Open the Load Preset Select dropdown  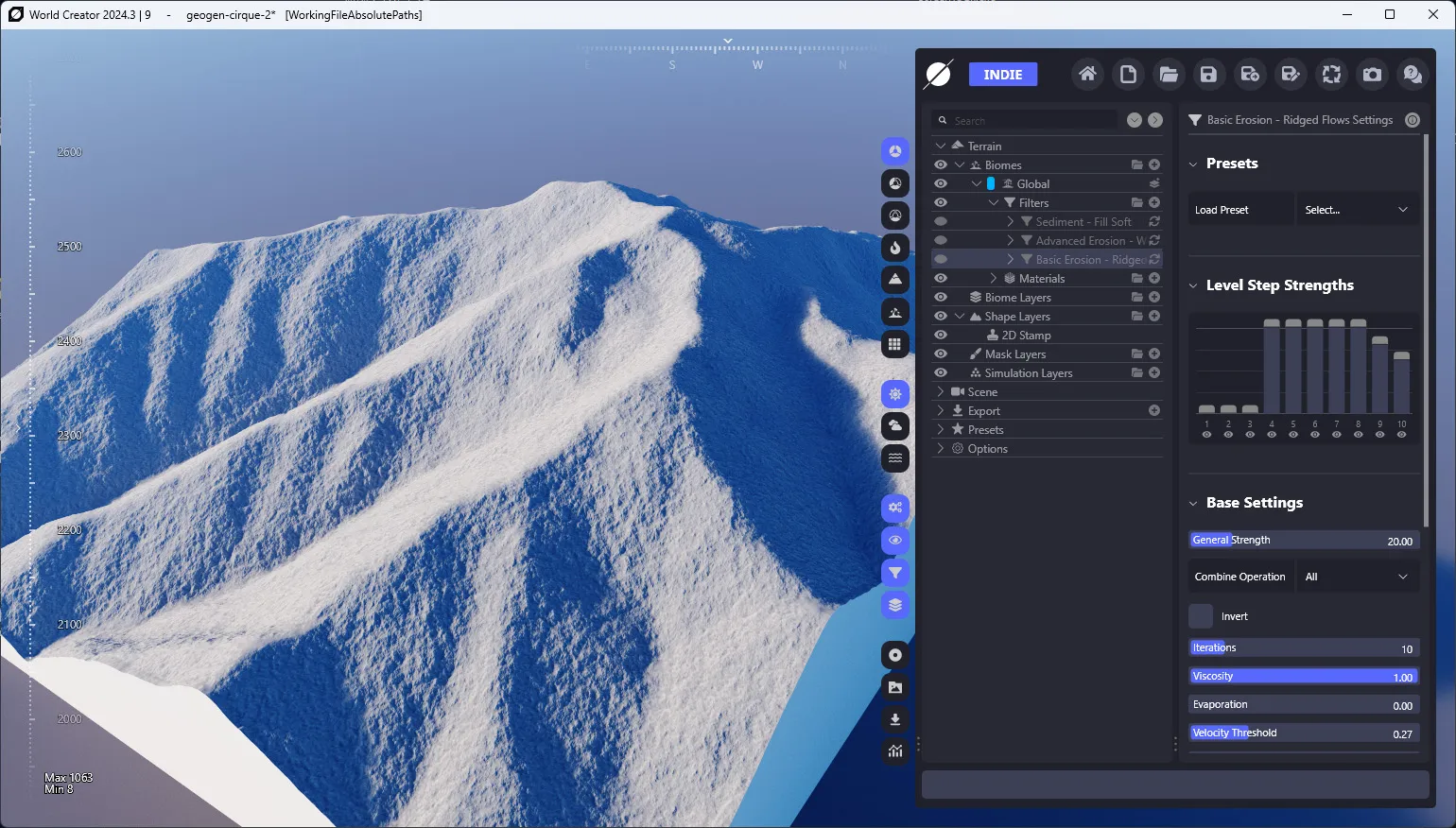click(x=1357, y=210)
